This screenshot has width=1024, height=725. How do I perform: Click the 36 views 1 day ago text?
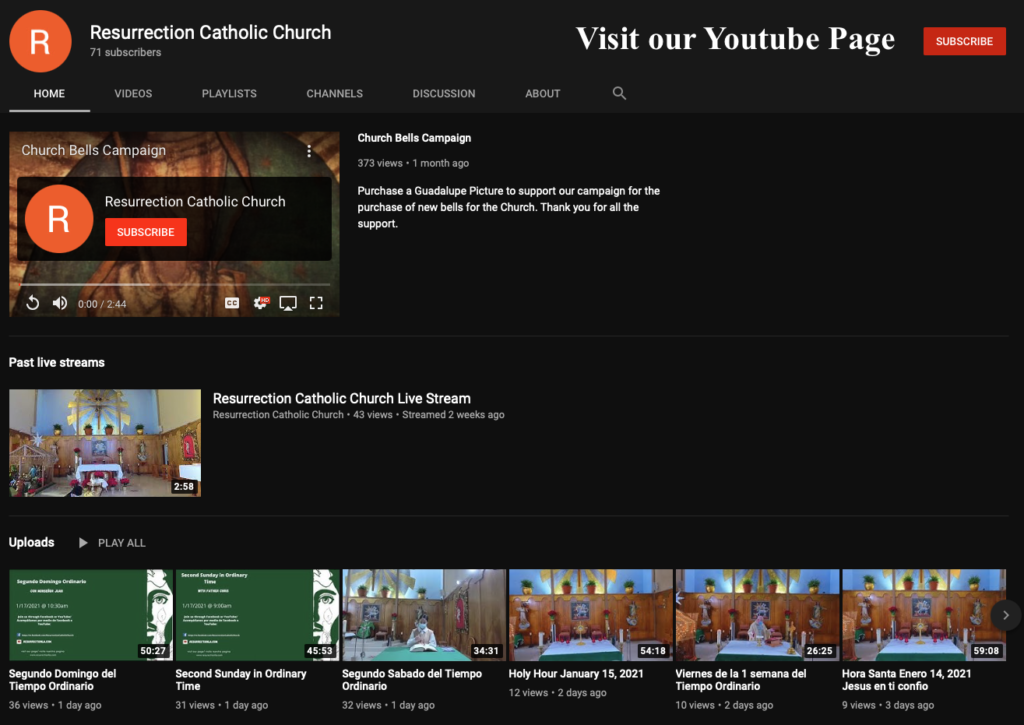55,705
